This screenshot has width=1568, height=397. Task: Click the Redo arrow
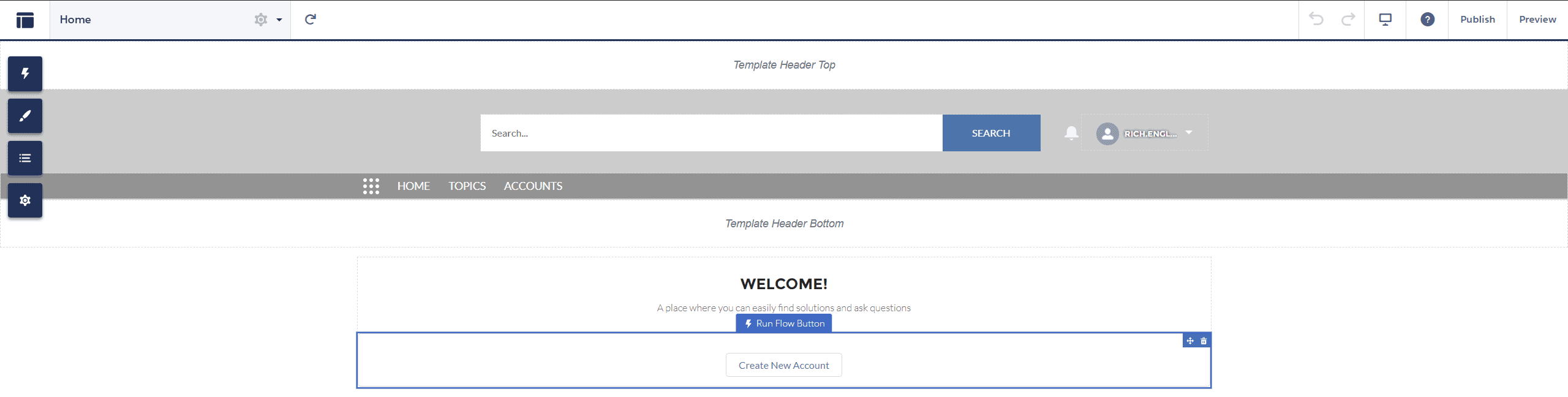[1348, 20]
